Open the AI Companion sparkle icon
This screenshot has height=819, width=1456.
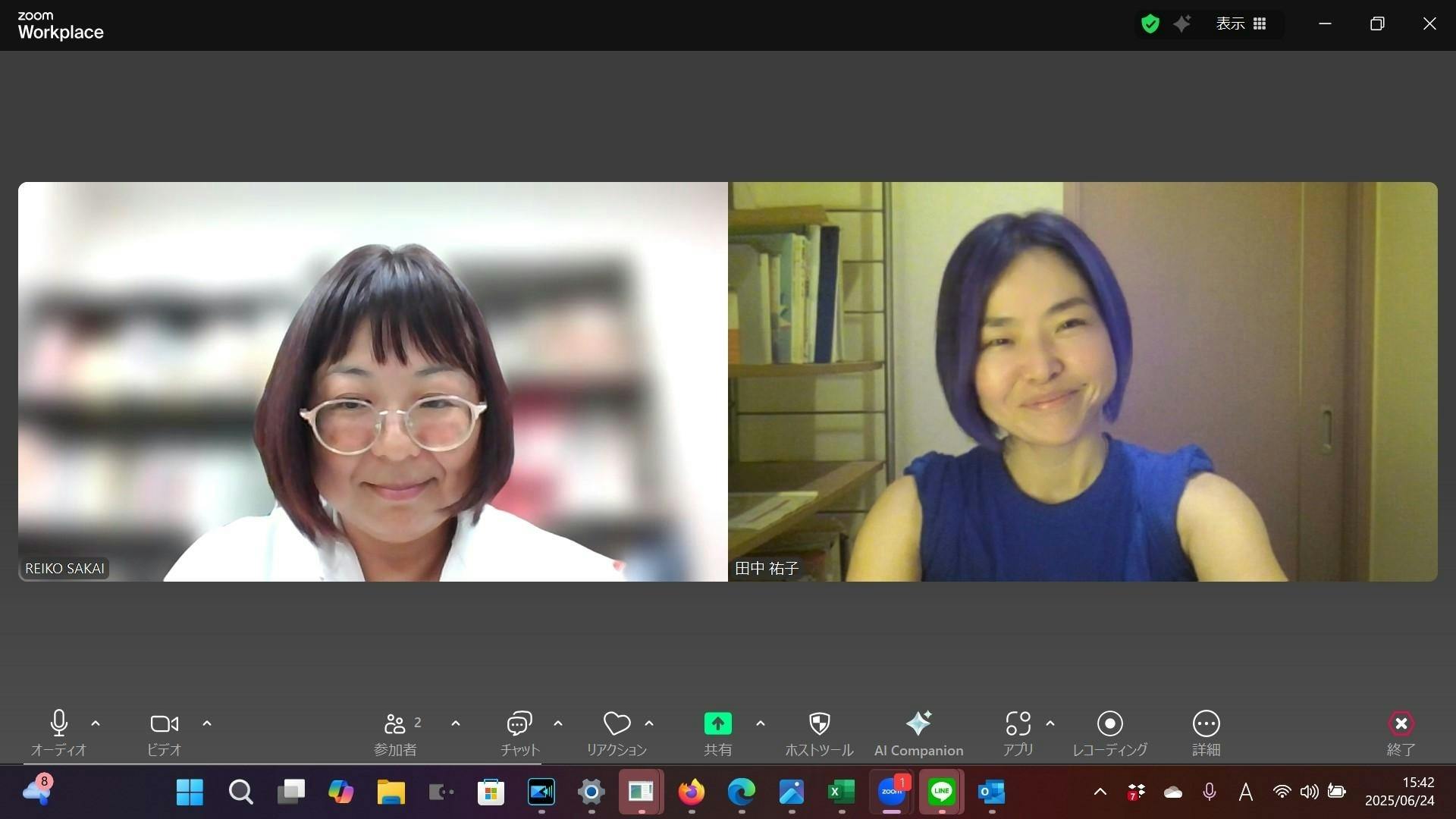click(918, 725)
